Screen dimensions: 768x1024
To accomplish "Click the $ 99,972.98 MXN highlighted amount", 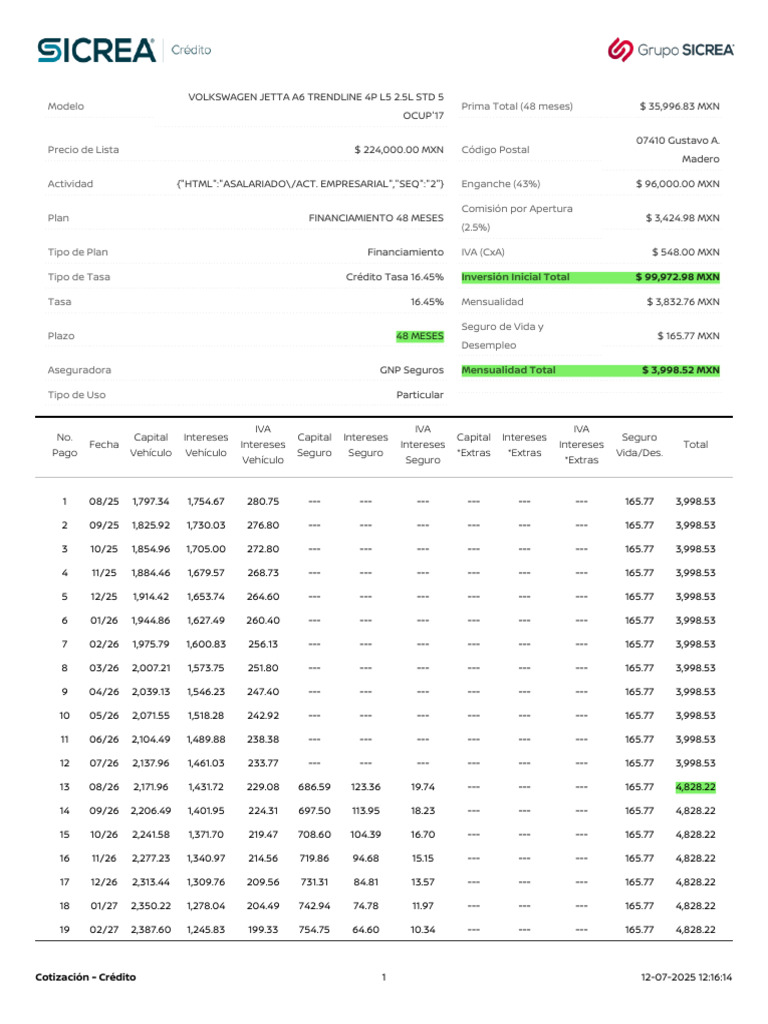I will coord(677,277).
